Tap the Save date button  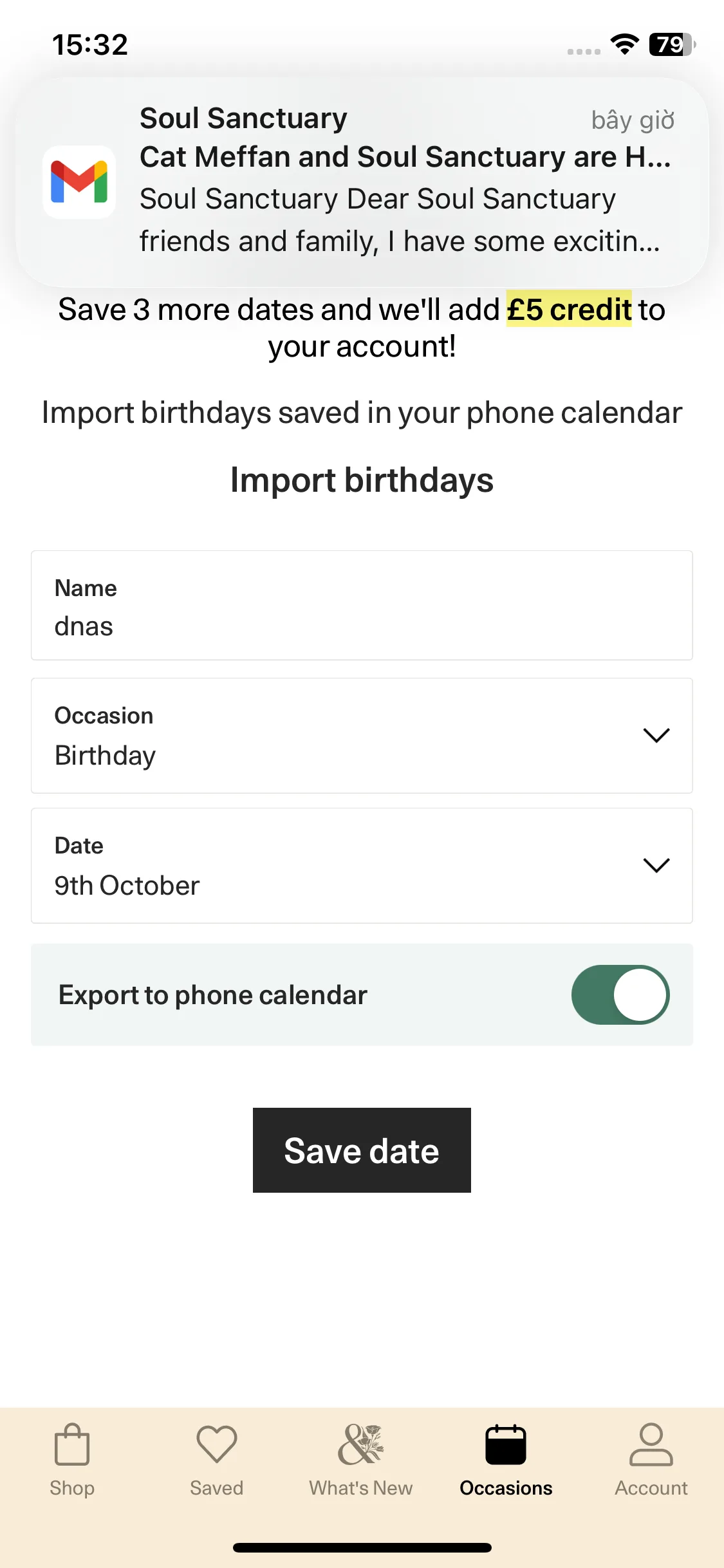pos(362,1150)
